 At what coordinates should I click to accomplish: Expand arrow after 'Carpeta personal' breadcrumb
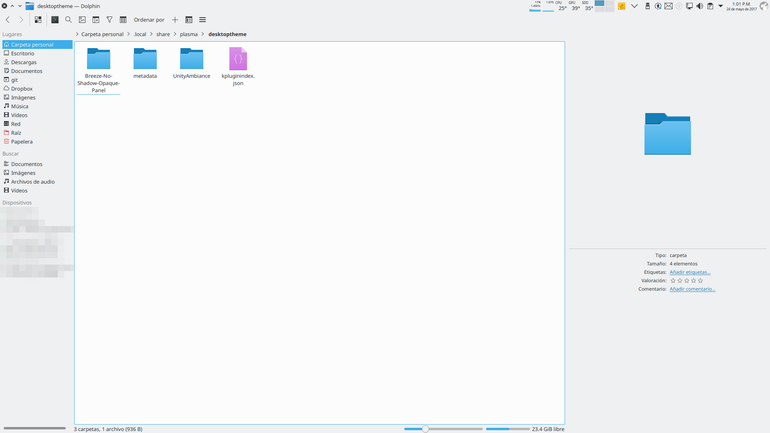(129, 34)
